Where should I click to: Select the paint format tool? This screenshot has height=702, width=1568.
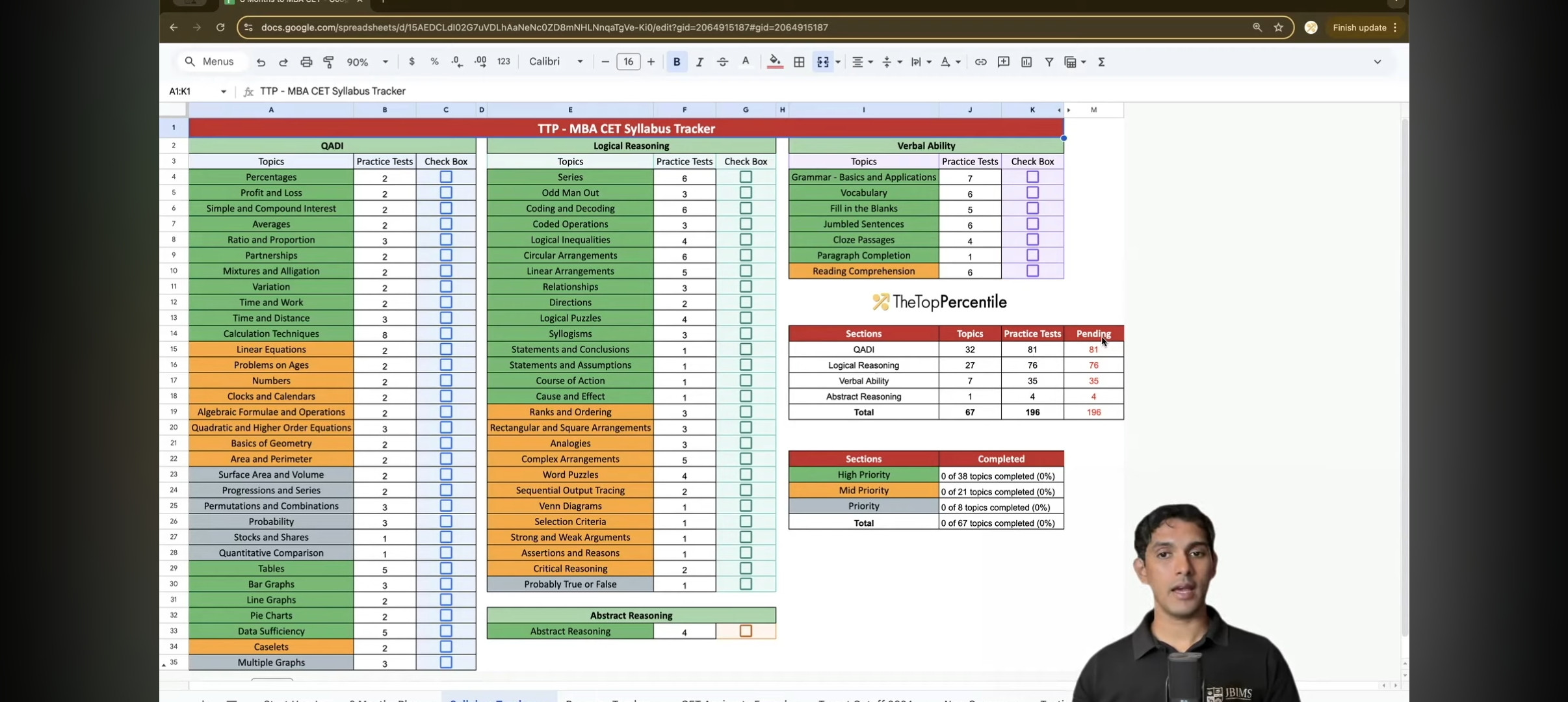tap(329, 62)
